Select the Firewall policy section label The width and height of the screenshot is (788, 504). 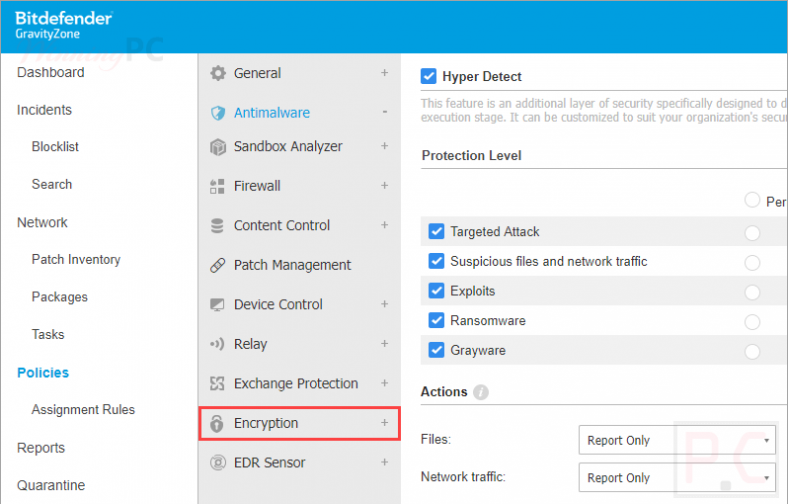[257, 186]
